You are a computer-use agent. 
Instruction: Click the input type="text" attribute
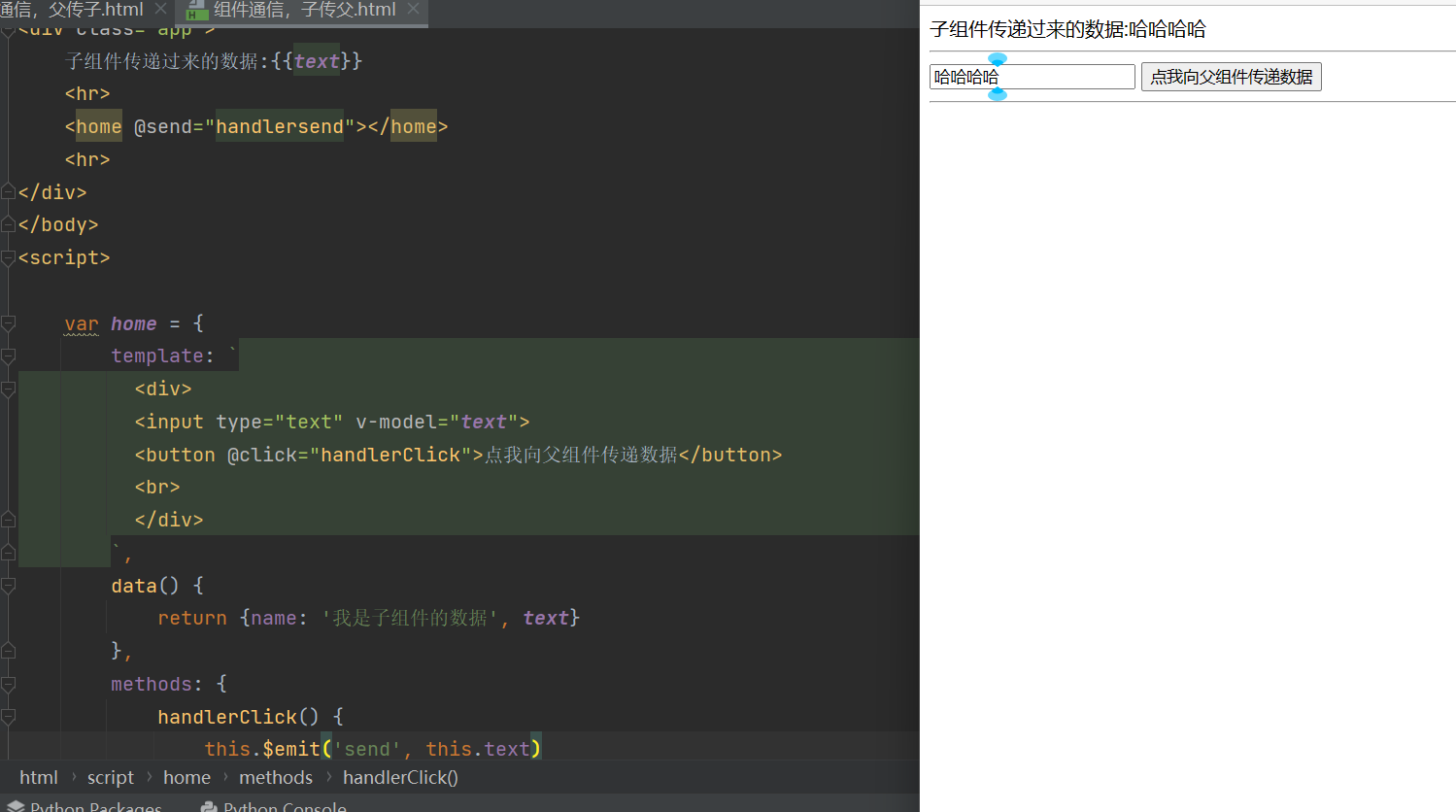click(280, 422)
